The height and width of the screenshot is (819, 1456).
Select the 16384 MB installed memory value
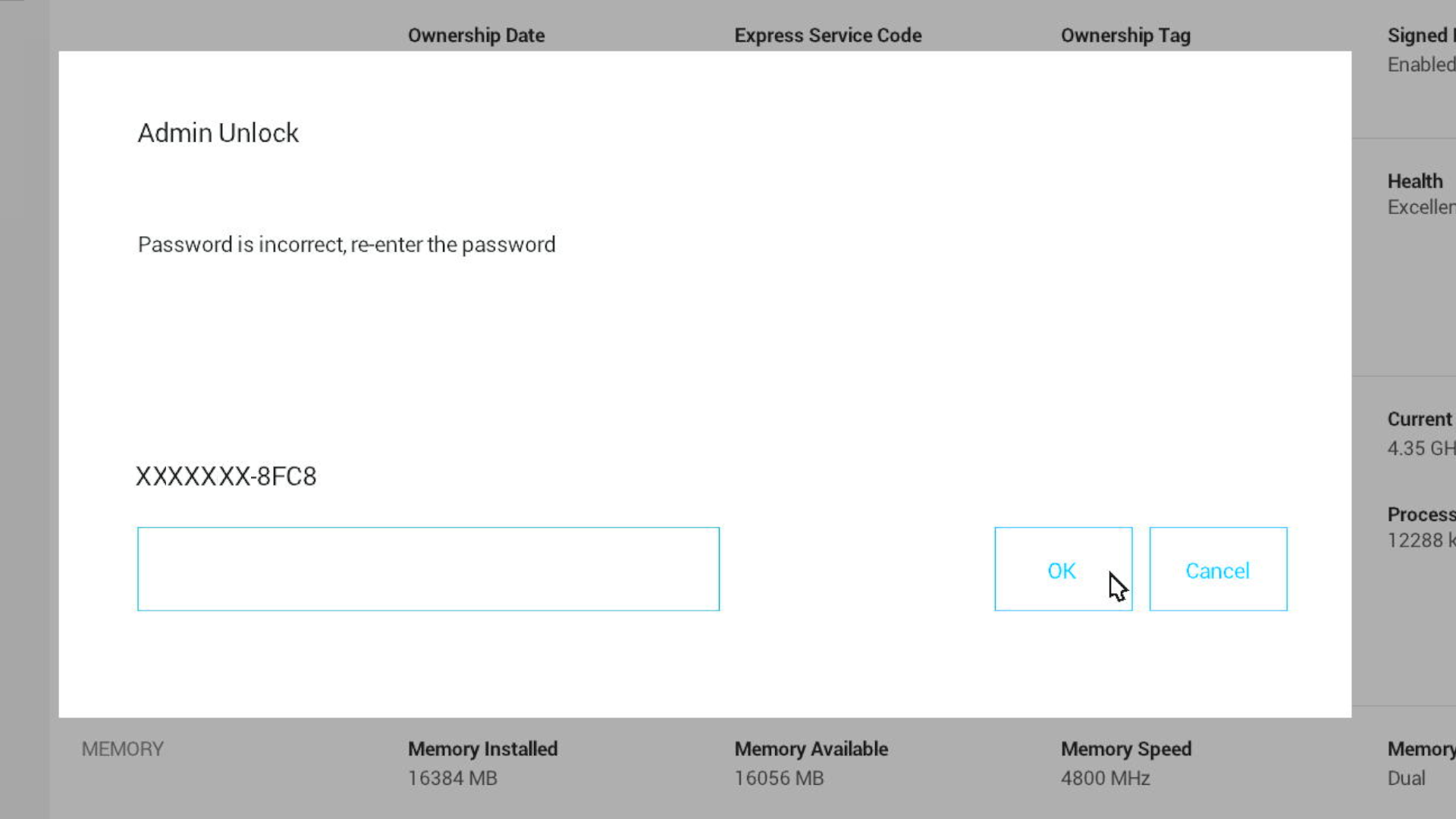coord(451,778)
